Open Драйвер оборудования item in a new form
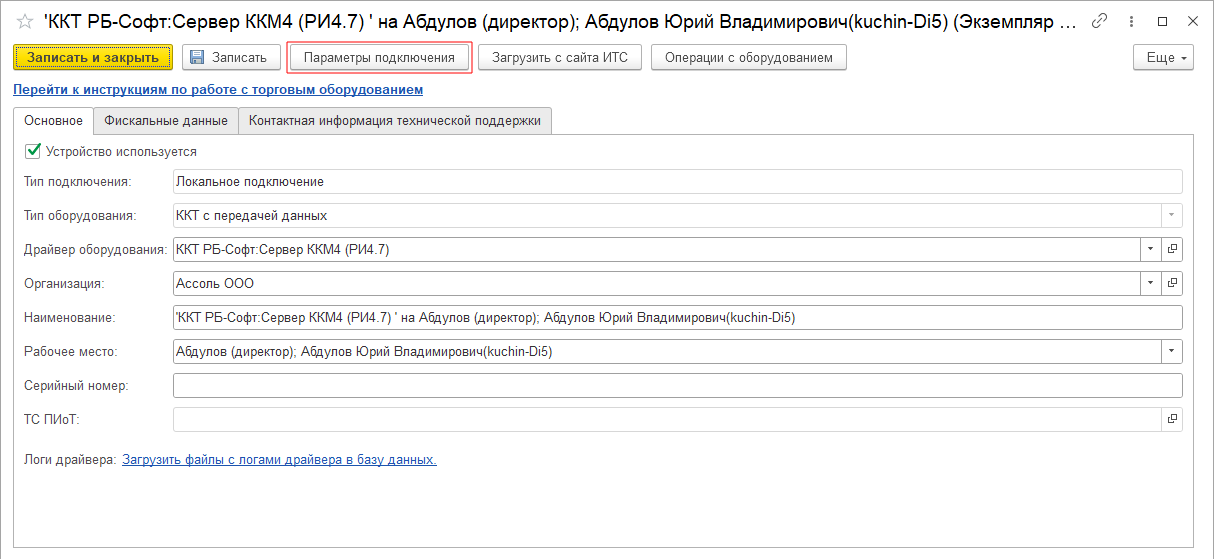The image size is (1214, 559). point(1172,249)
